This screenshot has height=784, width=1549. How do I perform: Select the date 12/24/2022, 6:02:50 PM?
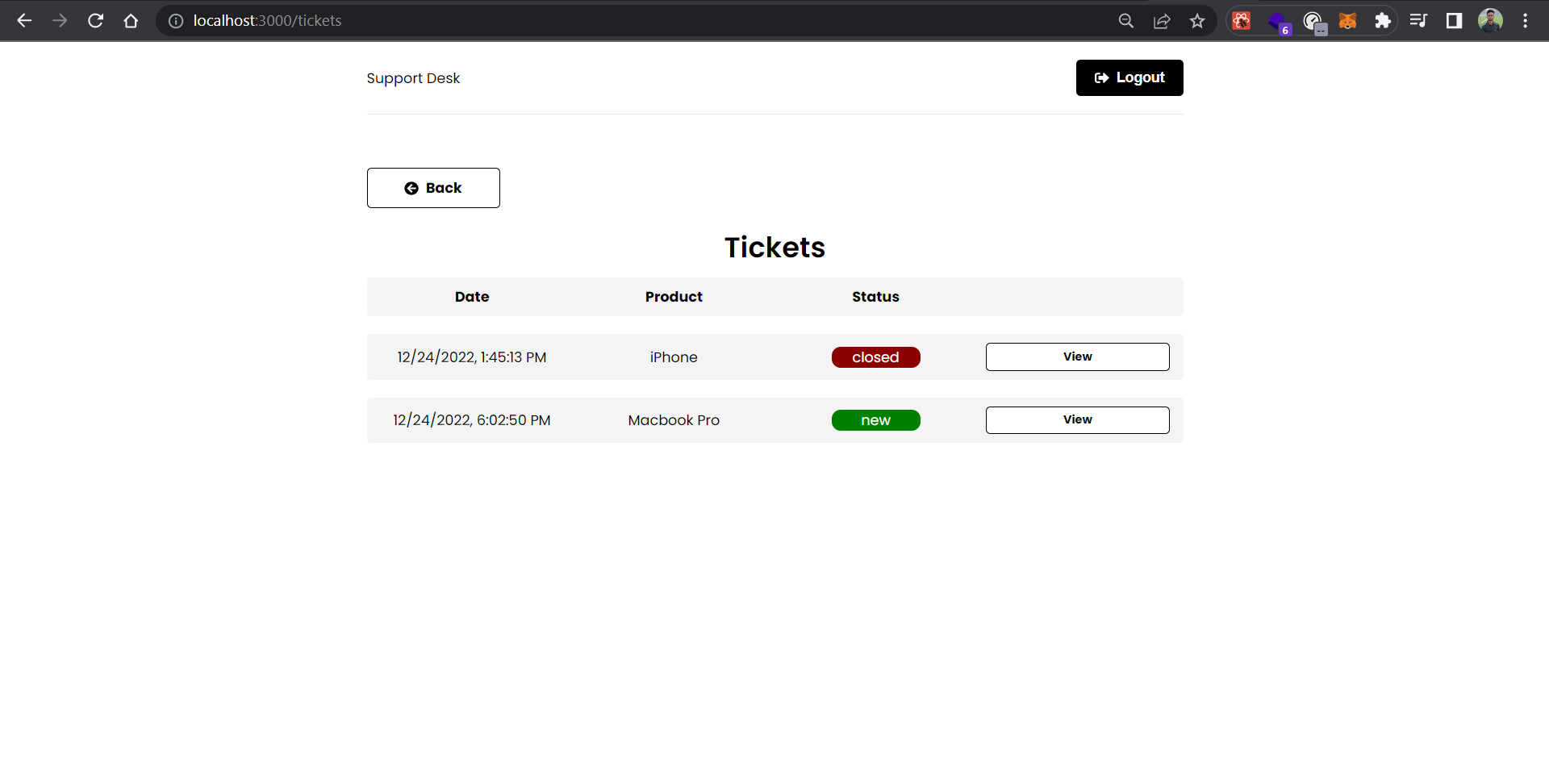(472, 420)
